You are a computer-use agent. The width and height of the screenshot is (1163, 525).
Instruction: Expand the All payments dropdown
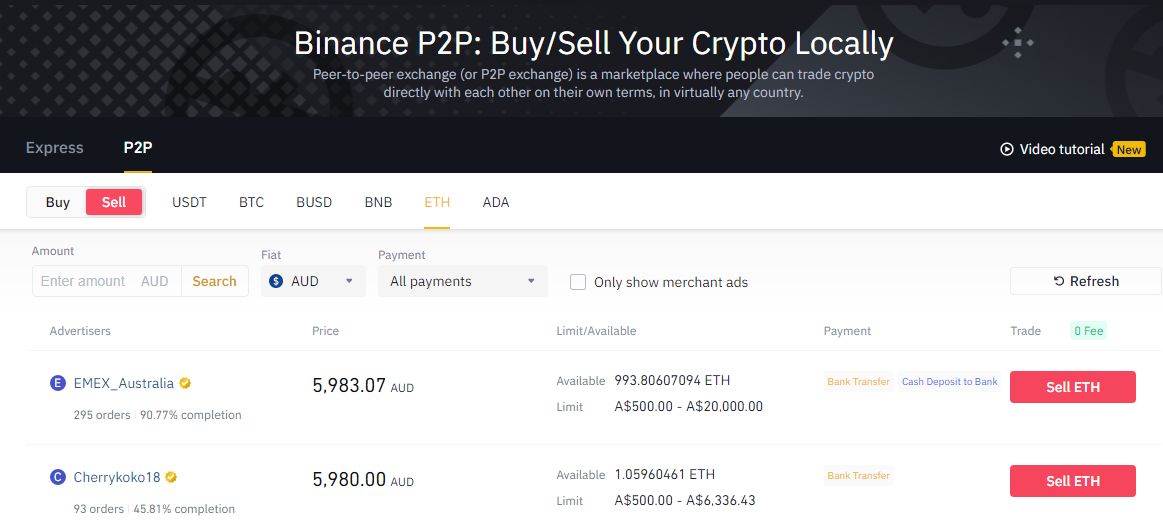click(x=462, y=281)
